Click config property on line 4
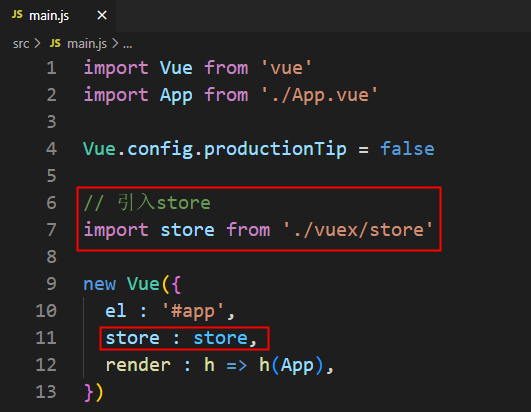This screenshot has width=531, height=412. click(x=160, y=149)
